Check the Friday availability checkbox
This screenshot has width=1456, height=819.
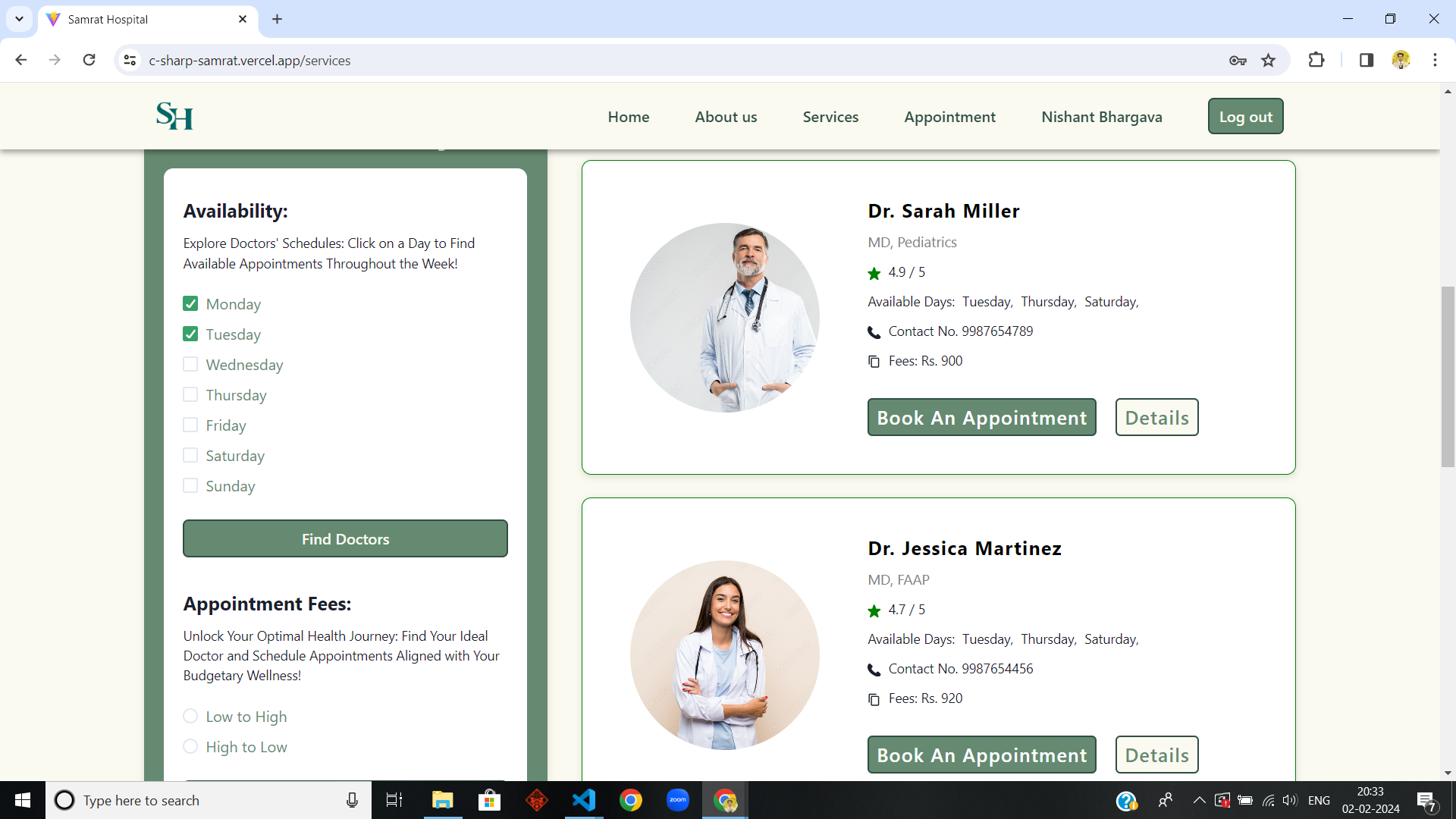(190, 425)
